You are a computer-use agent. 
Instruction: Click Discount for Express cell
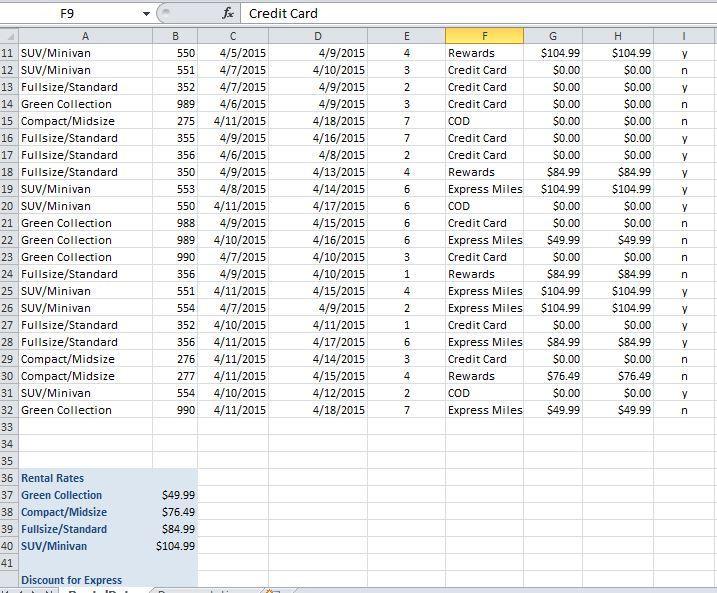point(86,580)
